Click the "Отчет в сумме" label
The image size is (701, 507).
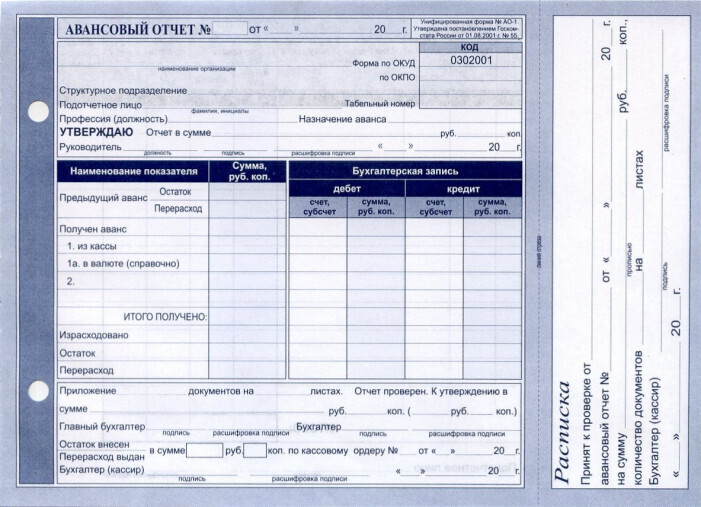pyautogui.click(x=178, y=133)
